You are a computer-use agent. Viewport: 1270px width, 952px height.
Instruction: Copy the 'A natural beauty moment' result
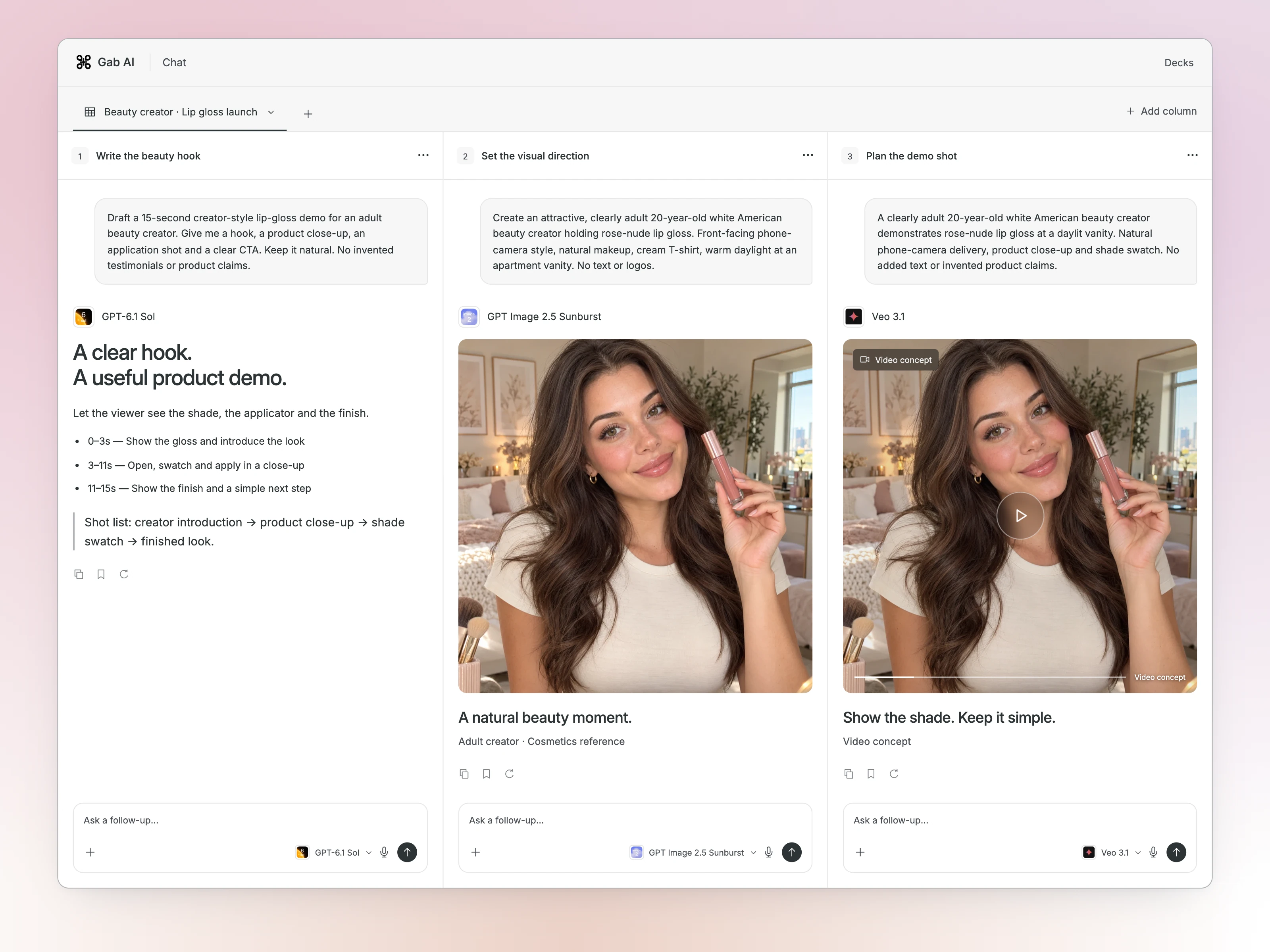[464, 773]
